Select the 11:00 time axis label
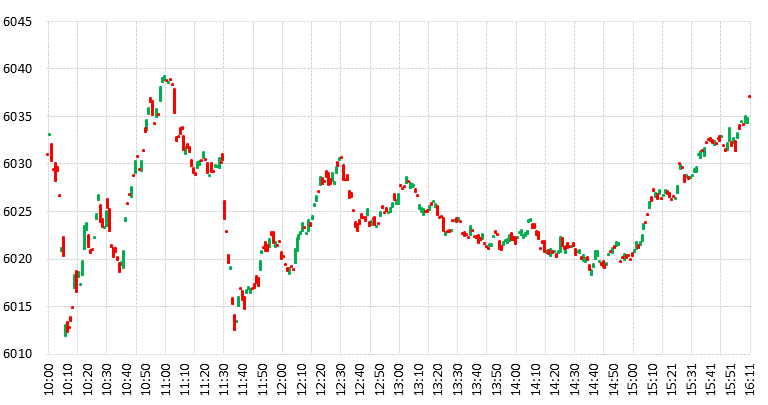The image size is (768, 405). pos(162,380)
